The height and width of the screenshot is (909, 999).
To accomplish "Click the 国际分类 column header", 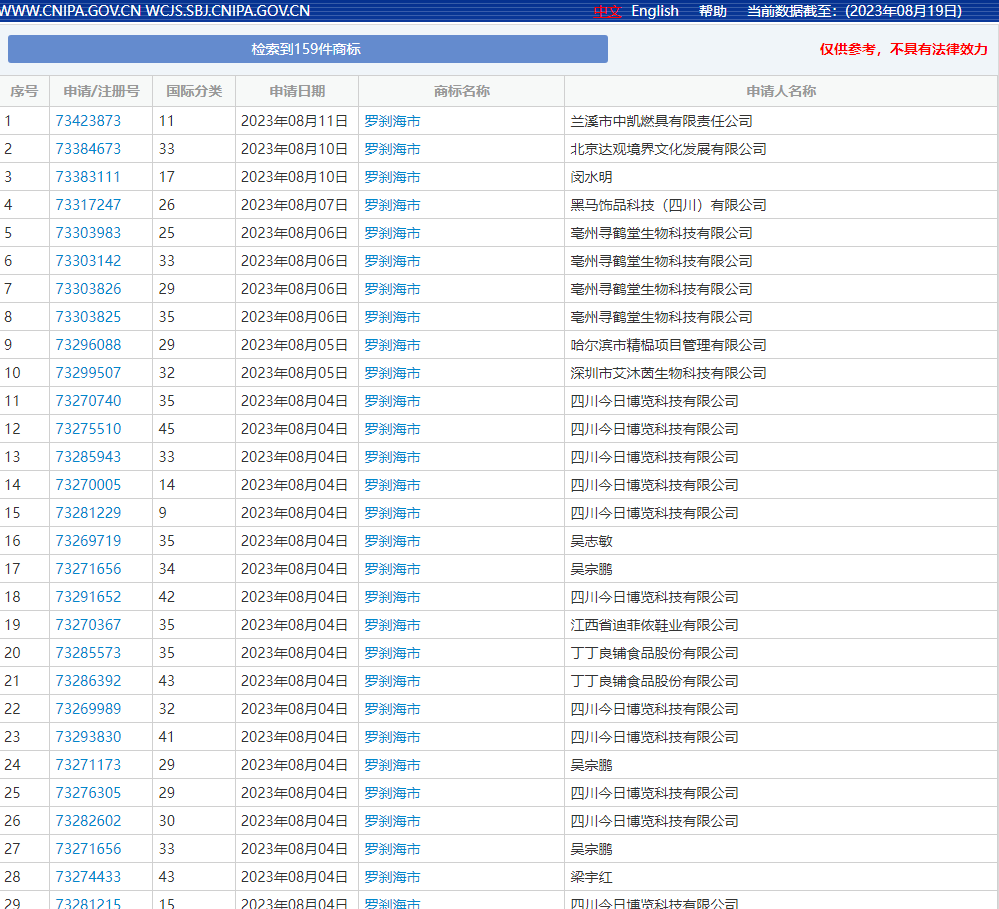I will coord(194,91).
